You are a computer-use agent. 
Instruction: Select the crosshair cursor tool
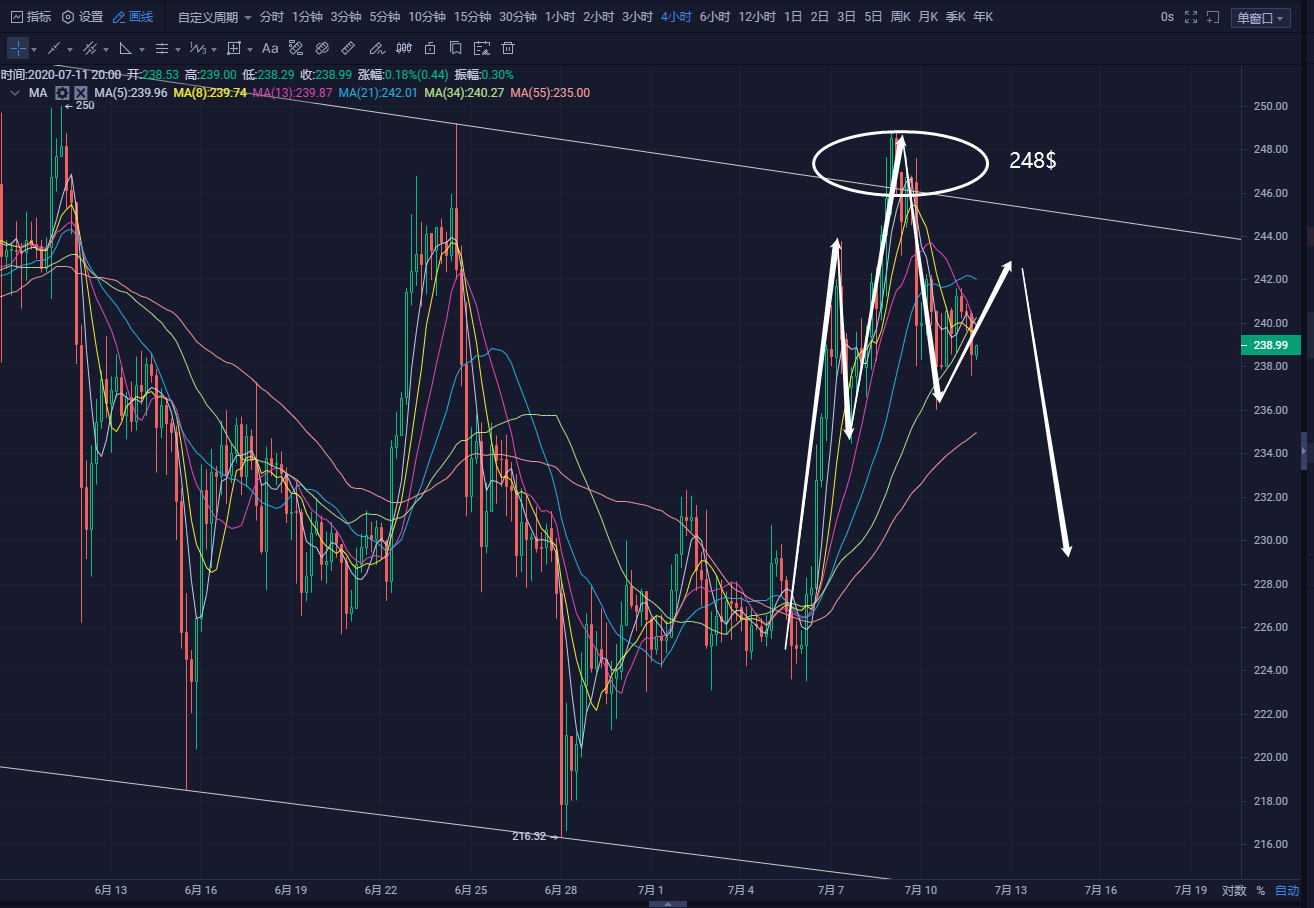pos(19,48)
